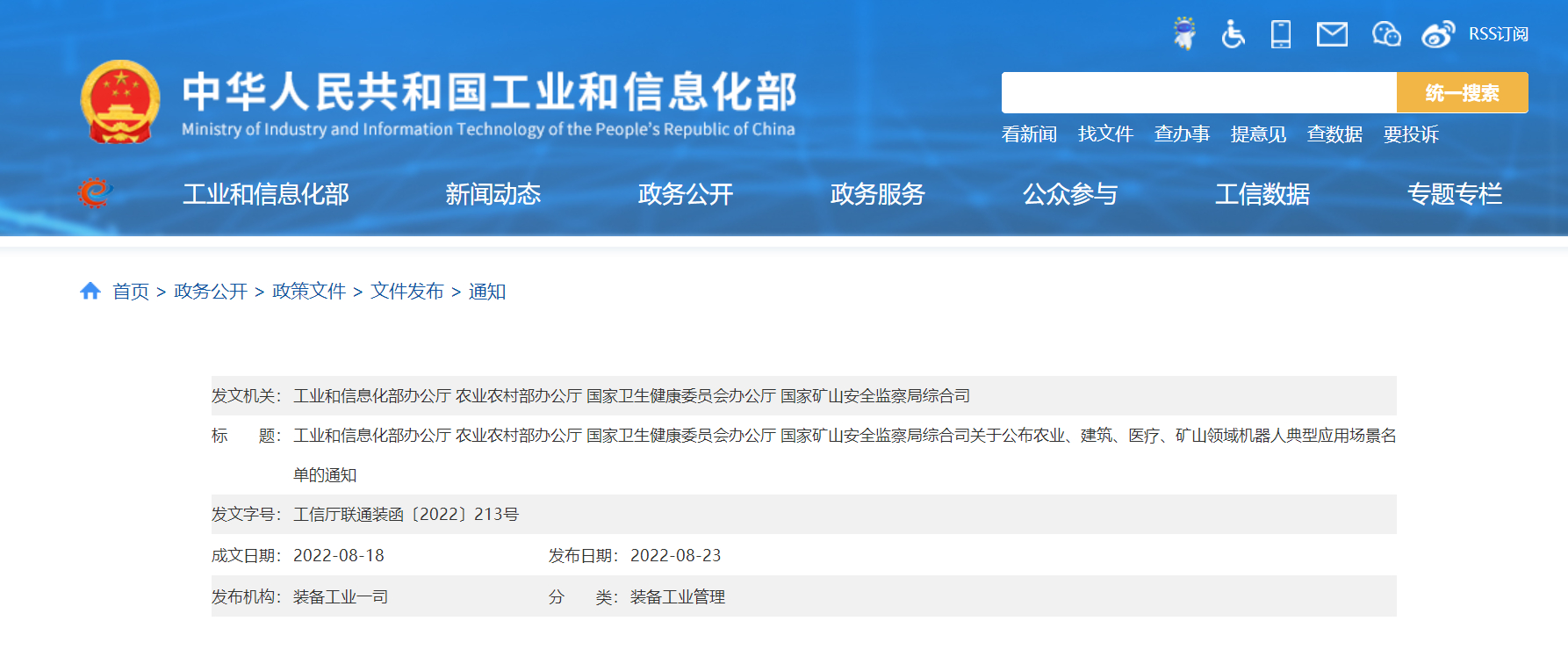Click the RSS订阅 link
This screenshot has height=657, width=1568.
coord(1499,34)
